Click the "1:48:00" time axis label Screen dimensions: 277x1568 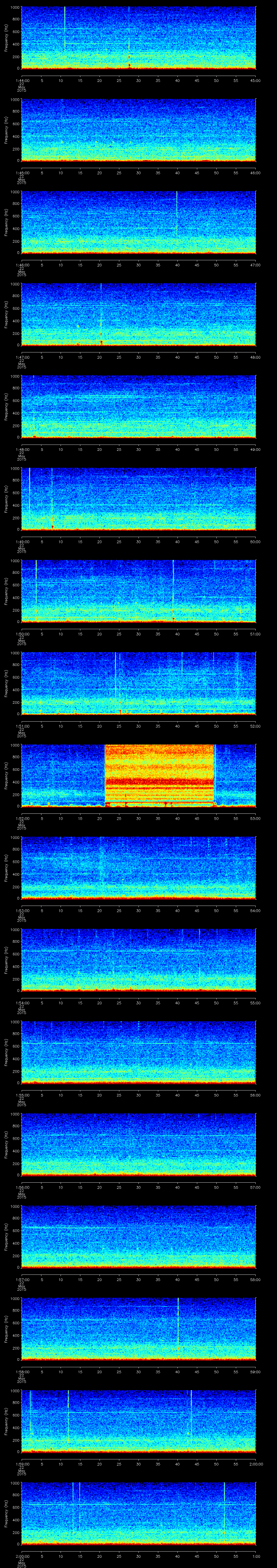22,449
